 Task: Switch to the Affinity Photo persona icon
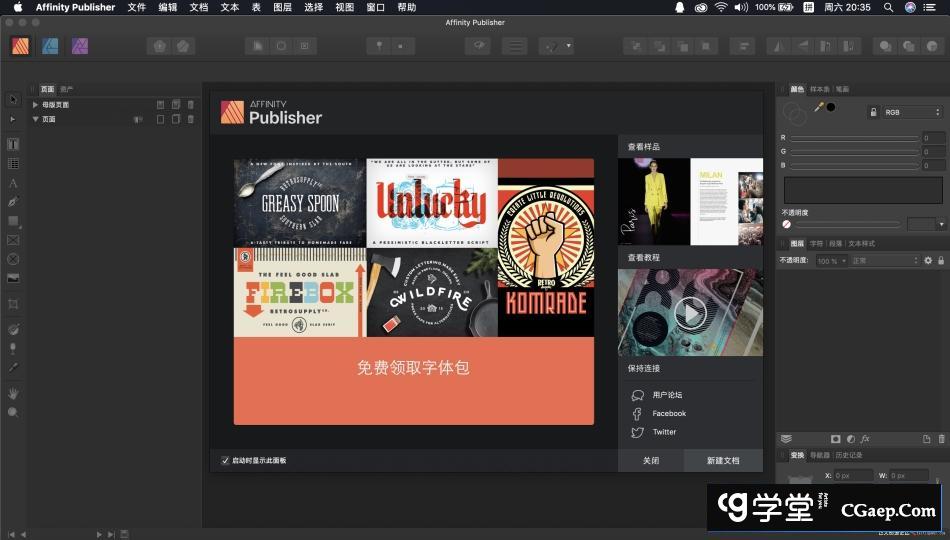(x=80, y=46)
